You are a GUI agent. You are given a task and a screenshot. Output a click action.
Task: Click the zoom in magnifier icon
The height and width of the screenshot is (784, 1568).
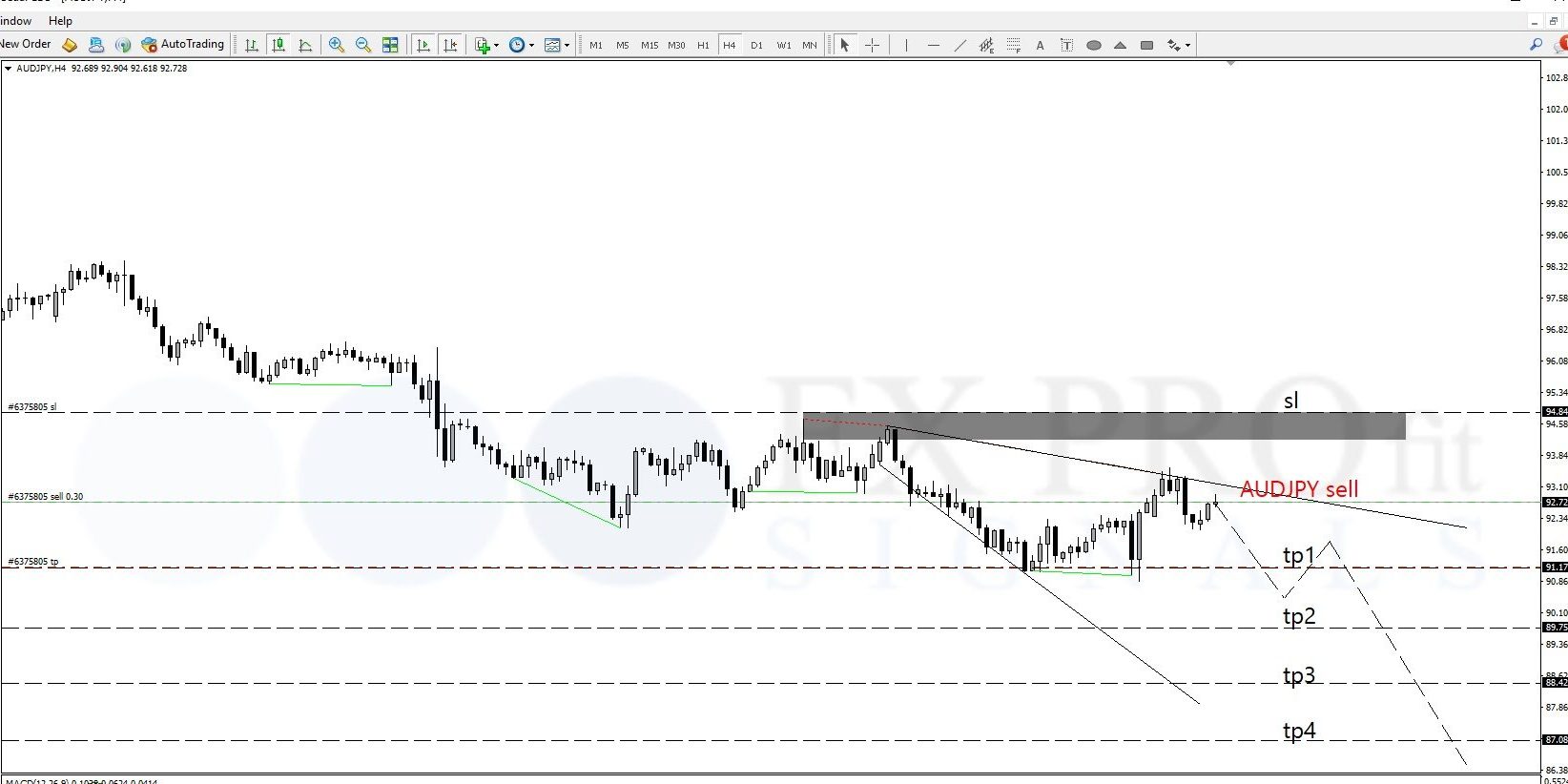pos(337,45)
